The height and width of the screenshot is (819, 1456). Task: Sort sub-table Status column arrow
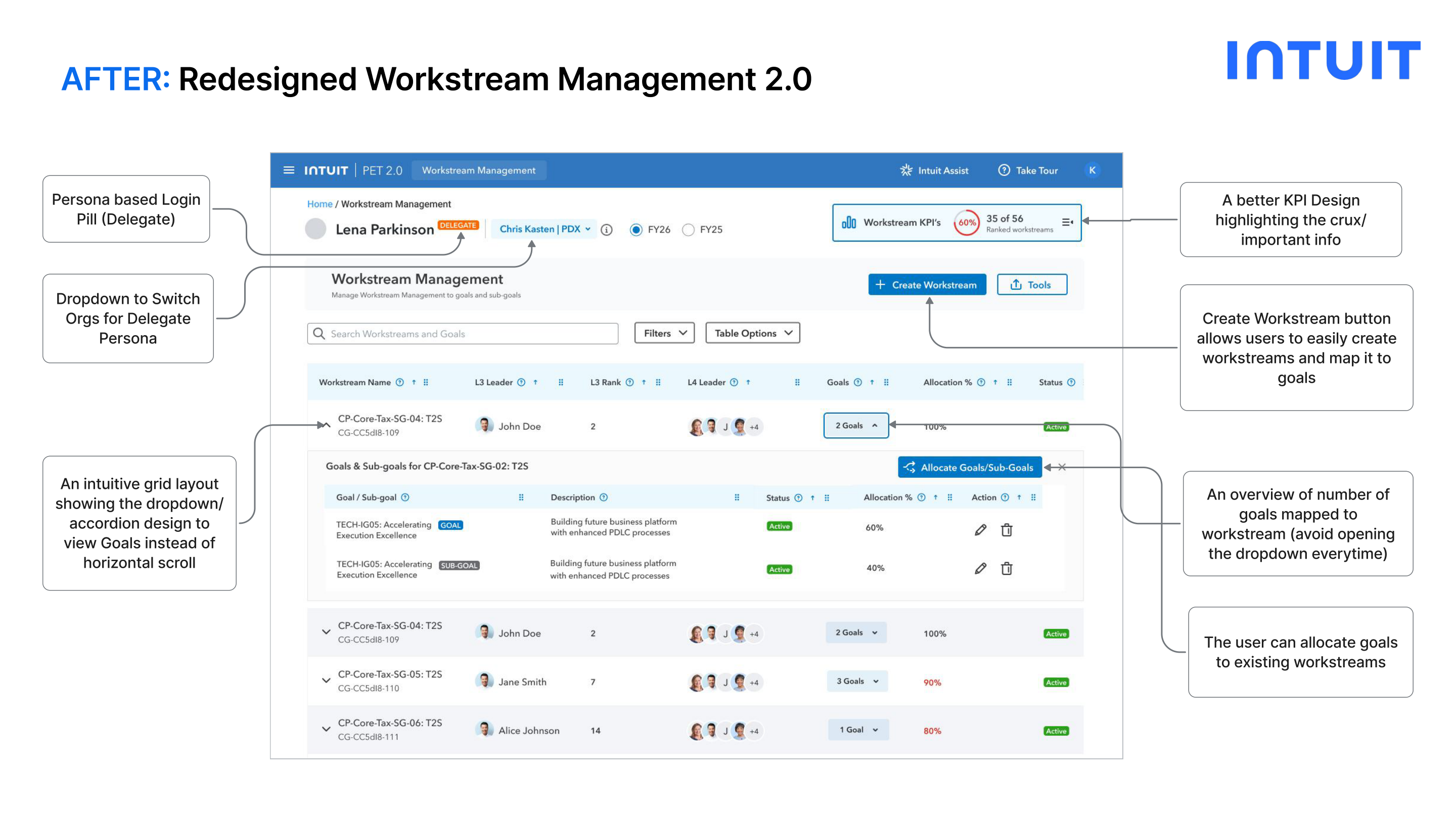pos(812,497)
